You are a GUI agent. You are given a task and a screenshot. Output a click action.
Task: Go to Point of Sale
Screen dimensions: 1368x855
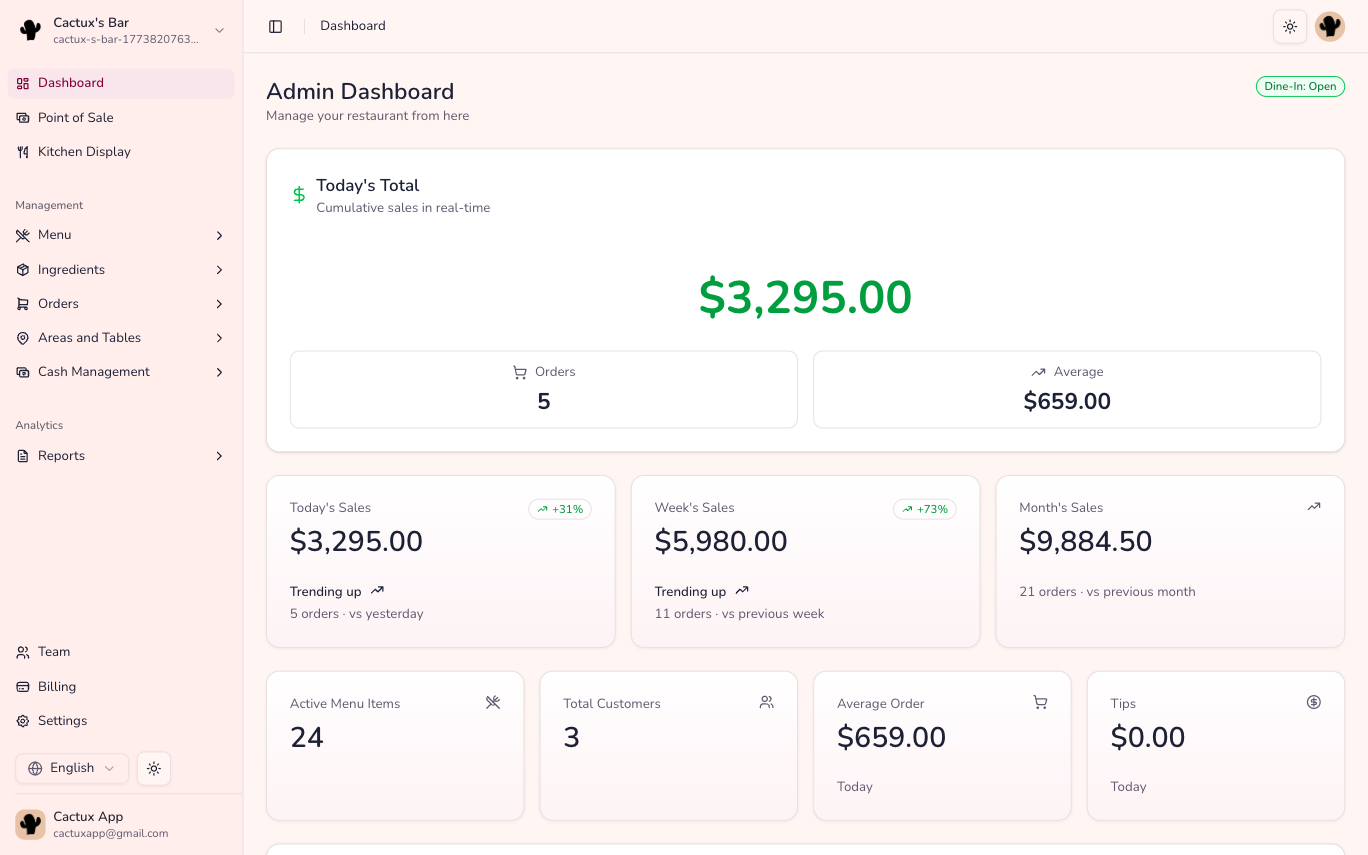[x=121, y=118]
